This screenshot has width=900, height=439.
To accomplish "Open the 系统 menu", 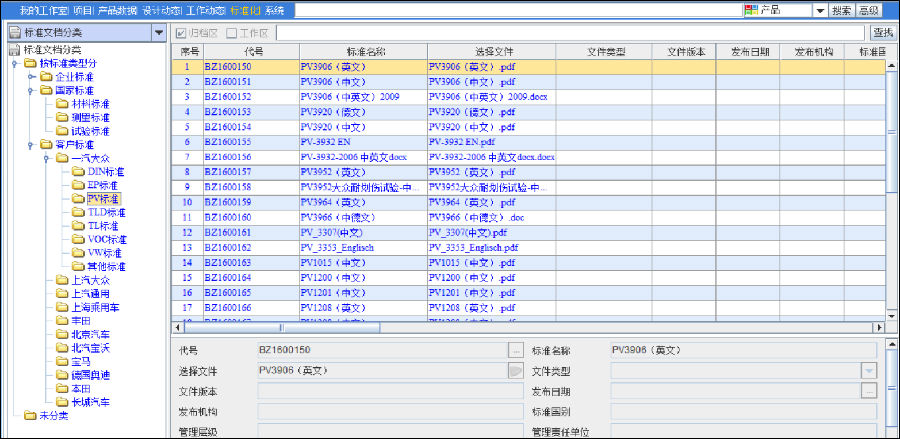I will click(x=274, y=10).
